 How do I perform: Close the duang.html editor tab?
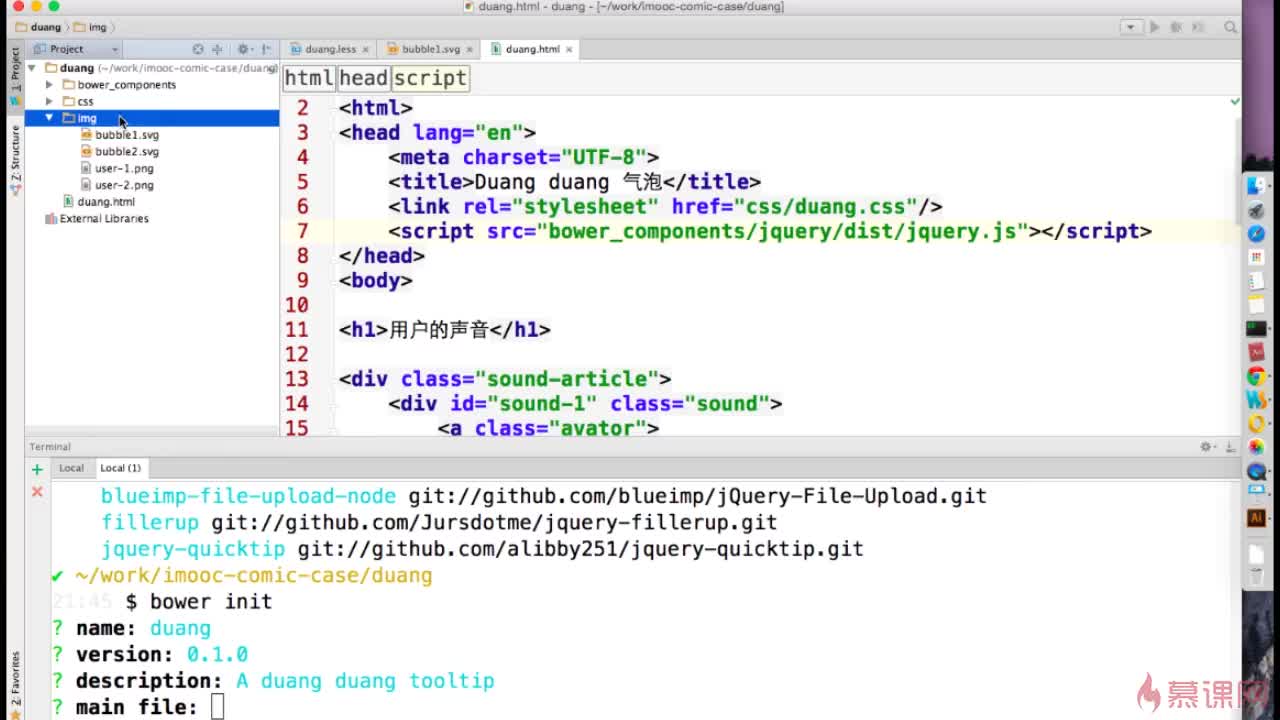(569, 49)
